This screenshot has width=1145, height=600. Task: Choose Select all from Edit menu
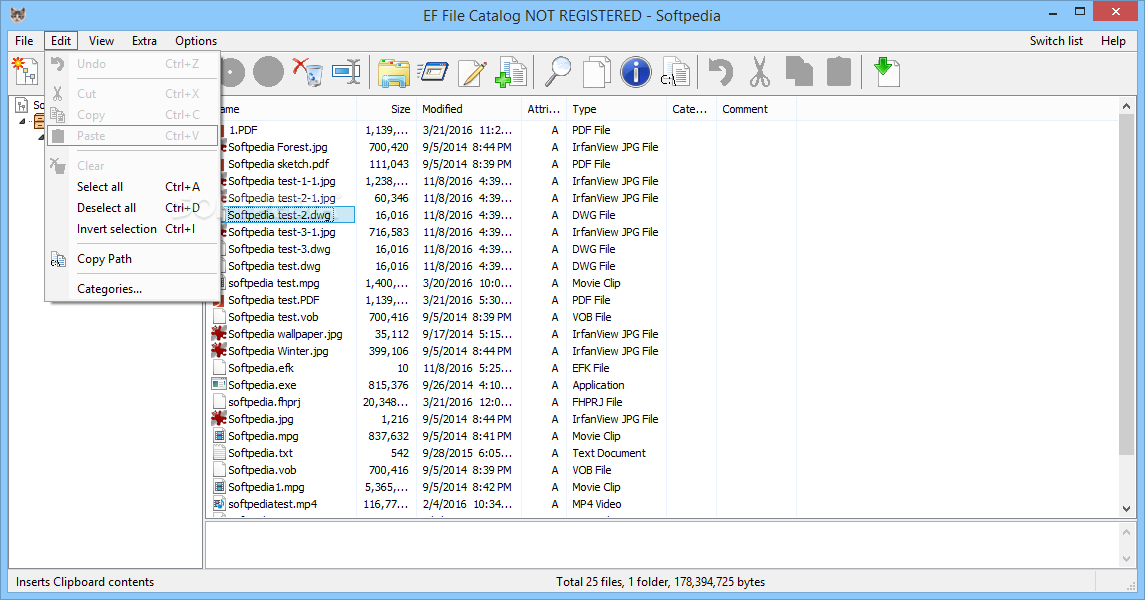click(132, 187)
